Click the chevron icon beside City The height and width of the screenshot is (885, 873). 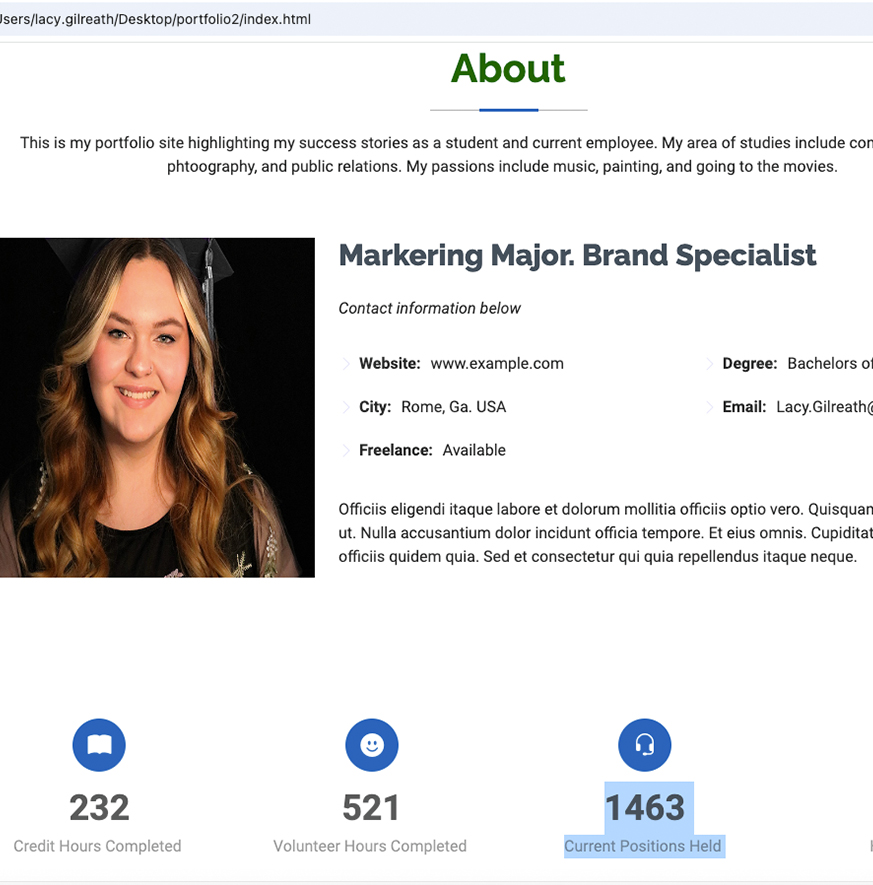tap(346, 407)
